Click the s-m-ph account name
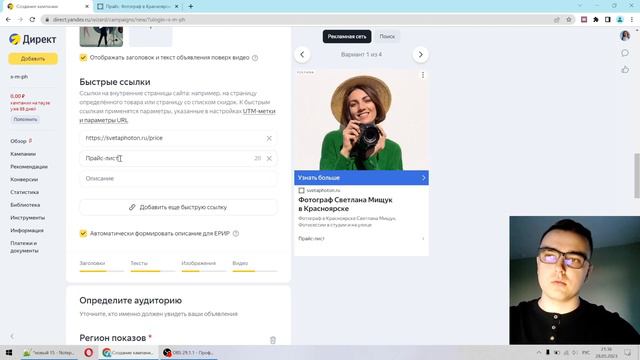Screen dimensions: 640x360 pyautogui.click(x=19, y=77)
